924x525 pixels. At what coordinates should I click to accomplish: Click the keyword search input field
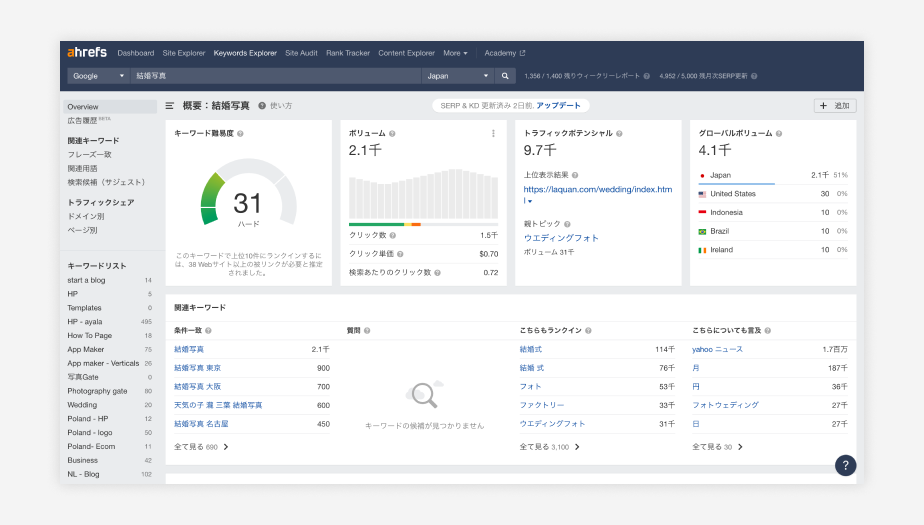[275, 76]
